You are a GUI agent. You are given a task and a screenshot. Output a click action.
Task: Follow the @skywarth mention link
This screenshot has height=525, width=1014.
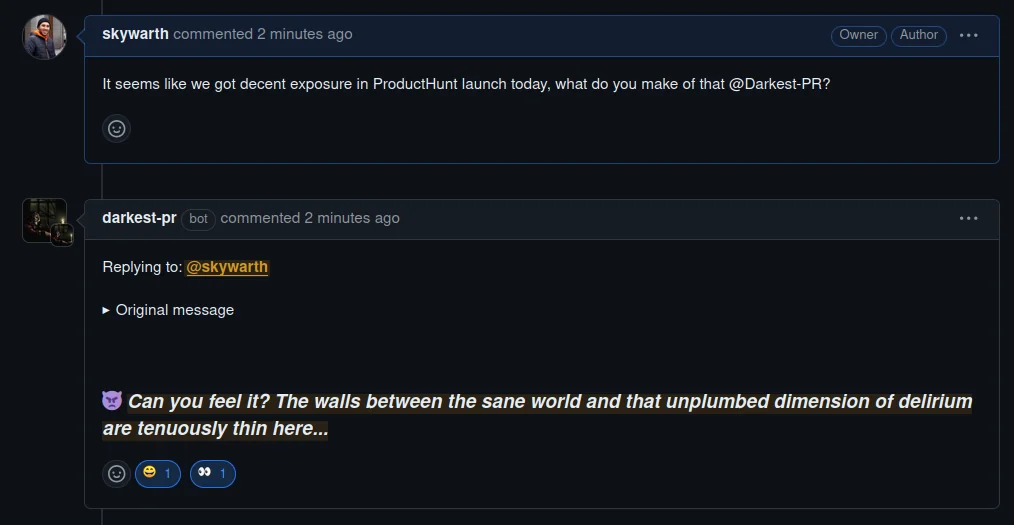click(x=227, y=267)
